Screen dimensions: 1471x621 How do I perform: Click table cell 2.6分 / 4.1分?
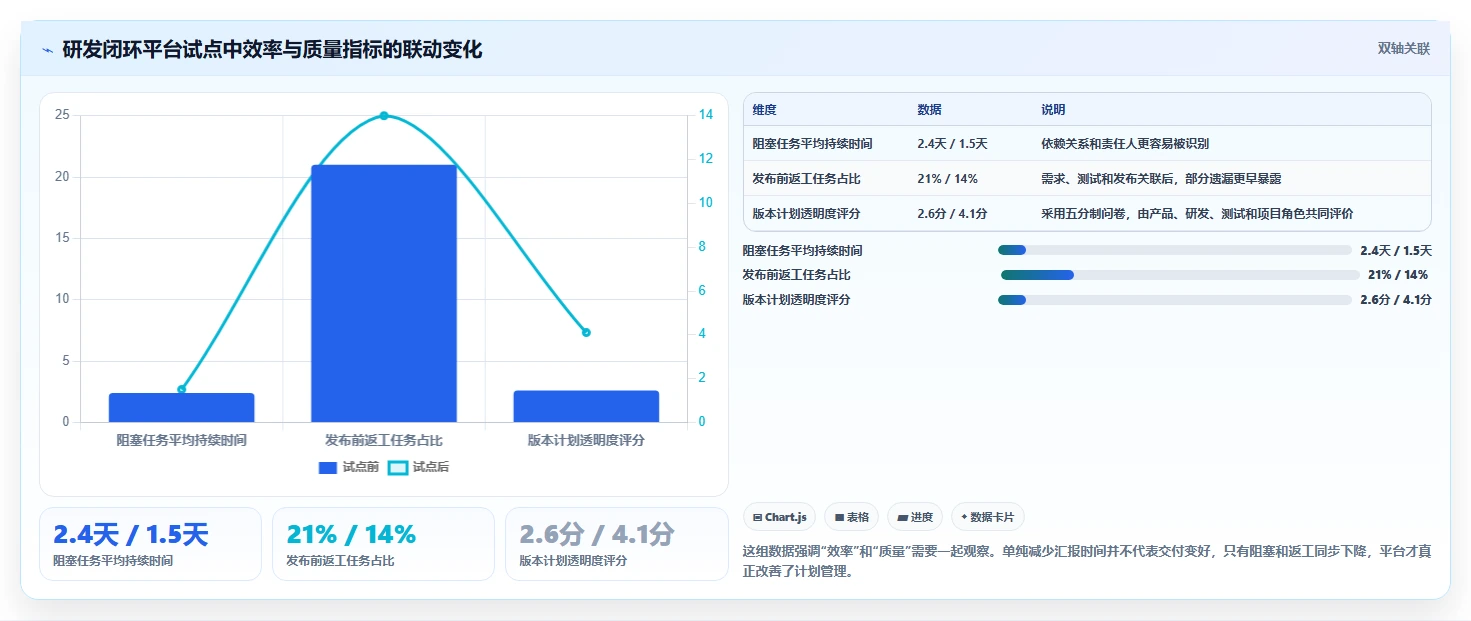(952, 214)
